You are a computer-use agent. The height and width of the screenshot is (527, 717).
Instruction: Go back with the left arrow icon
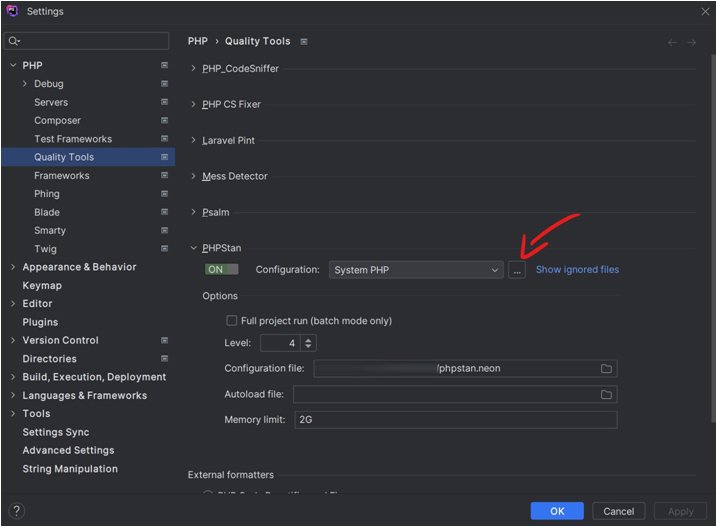[672, 43]
